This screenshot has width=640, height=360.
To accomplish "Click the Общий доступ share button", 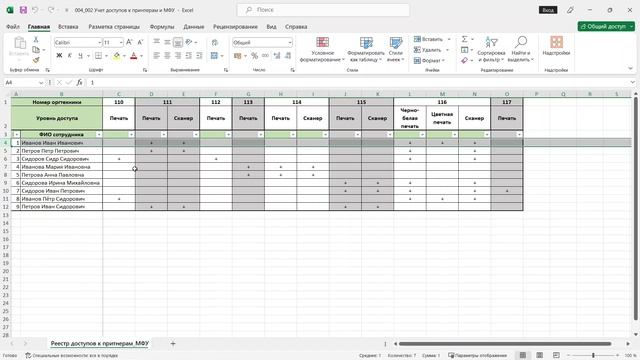I will pyautogui.click(x=606, y=27).
